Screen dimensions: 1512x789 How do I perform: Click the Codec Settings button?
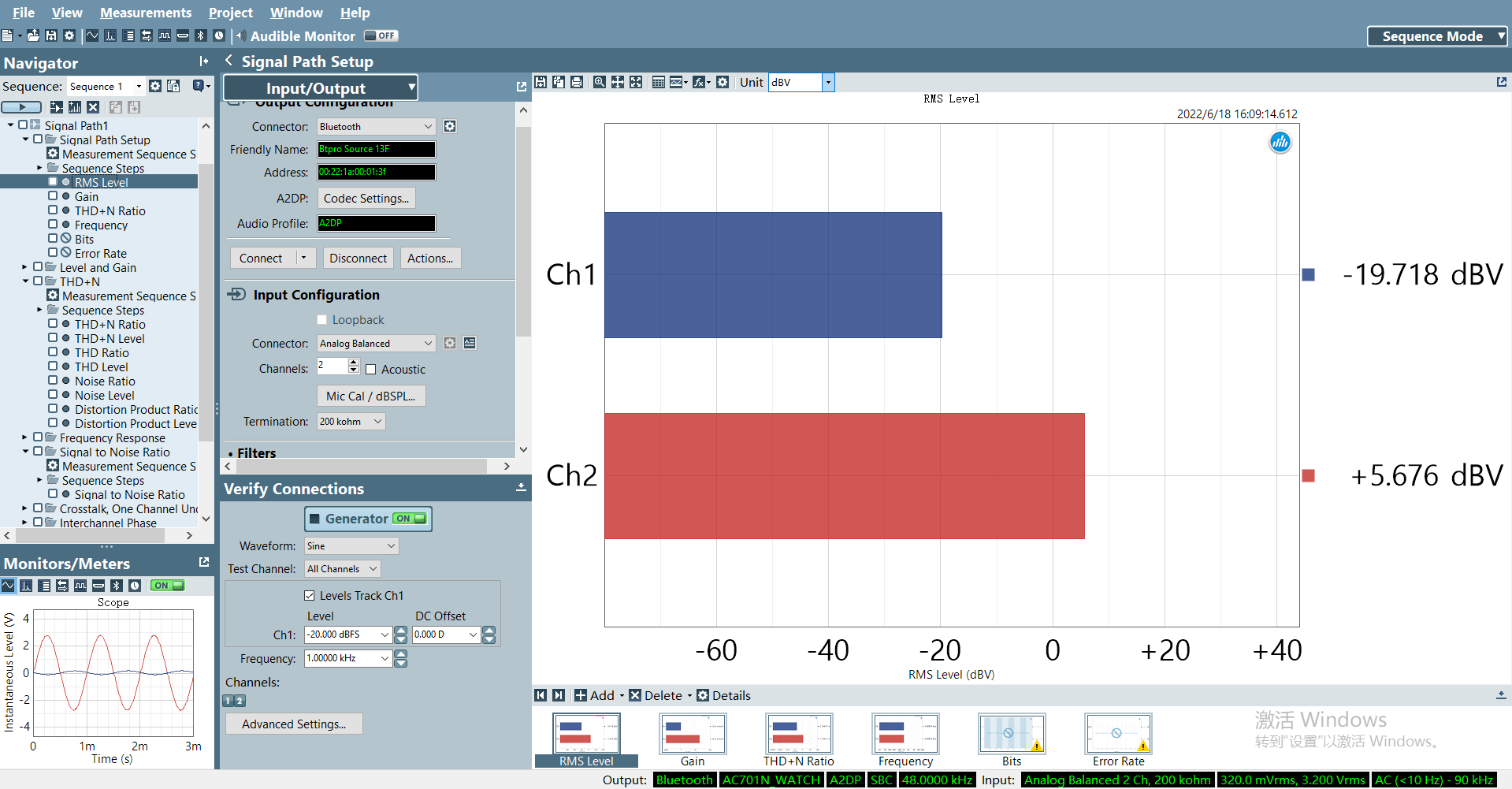(366, 199)
